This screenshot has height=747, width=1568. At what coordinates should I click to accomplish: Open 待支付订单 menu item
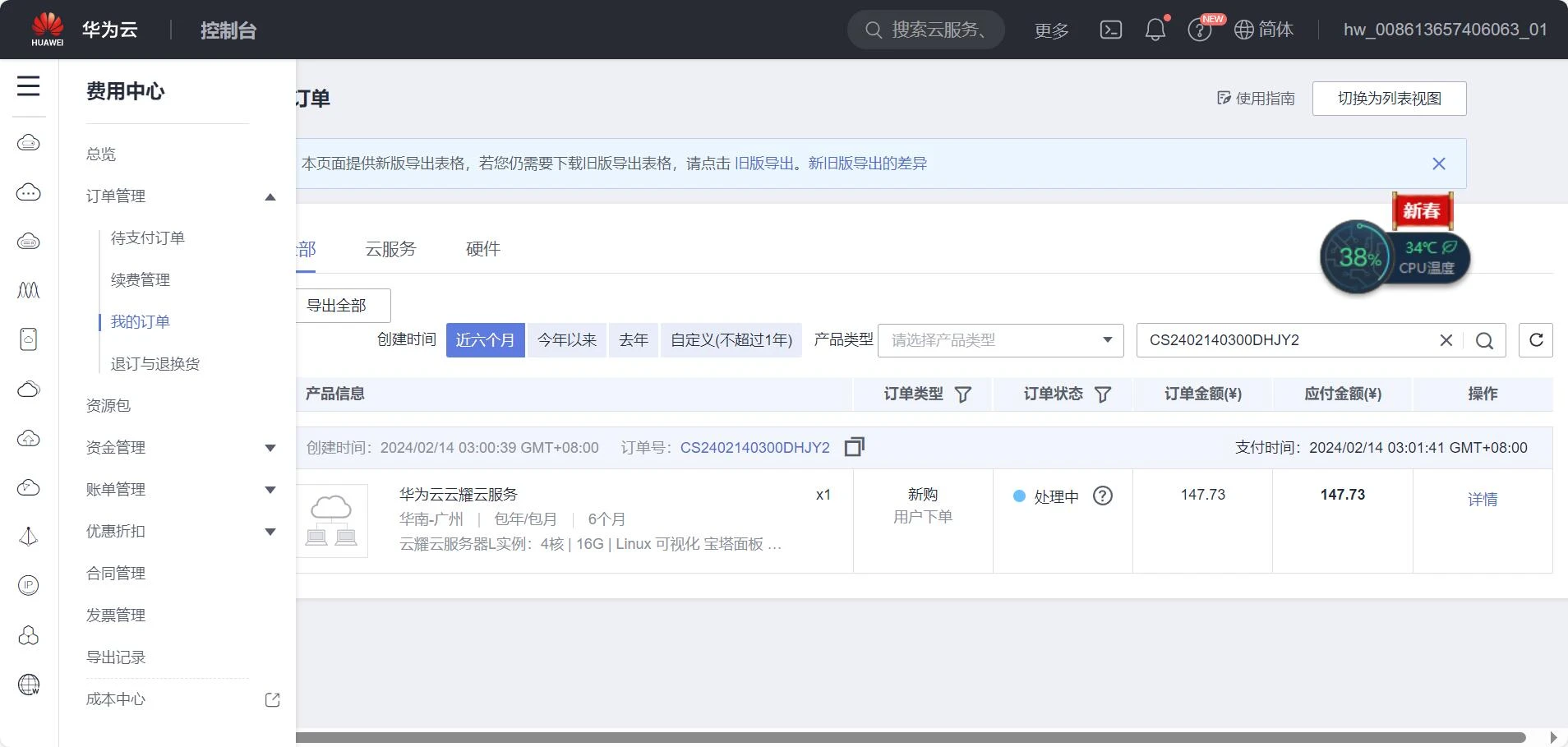pyautogui.click(x=148, y=238)
